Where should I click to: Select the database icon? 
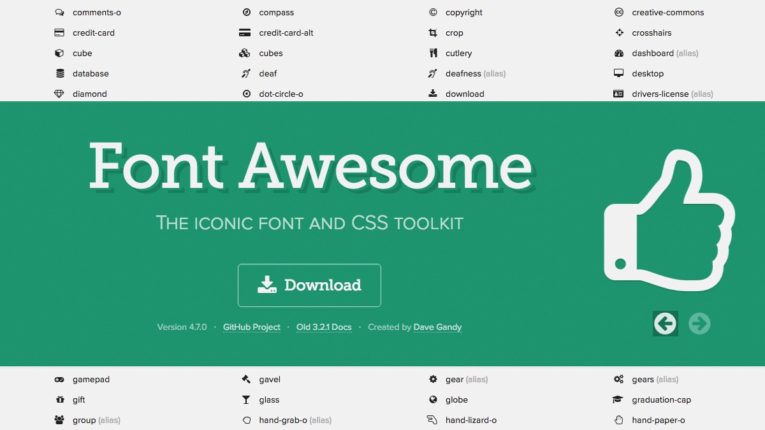(x=60, y=74)
